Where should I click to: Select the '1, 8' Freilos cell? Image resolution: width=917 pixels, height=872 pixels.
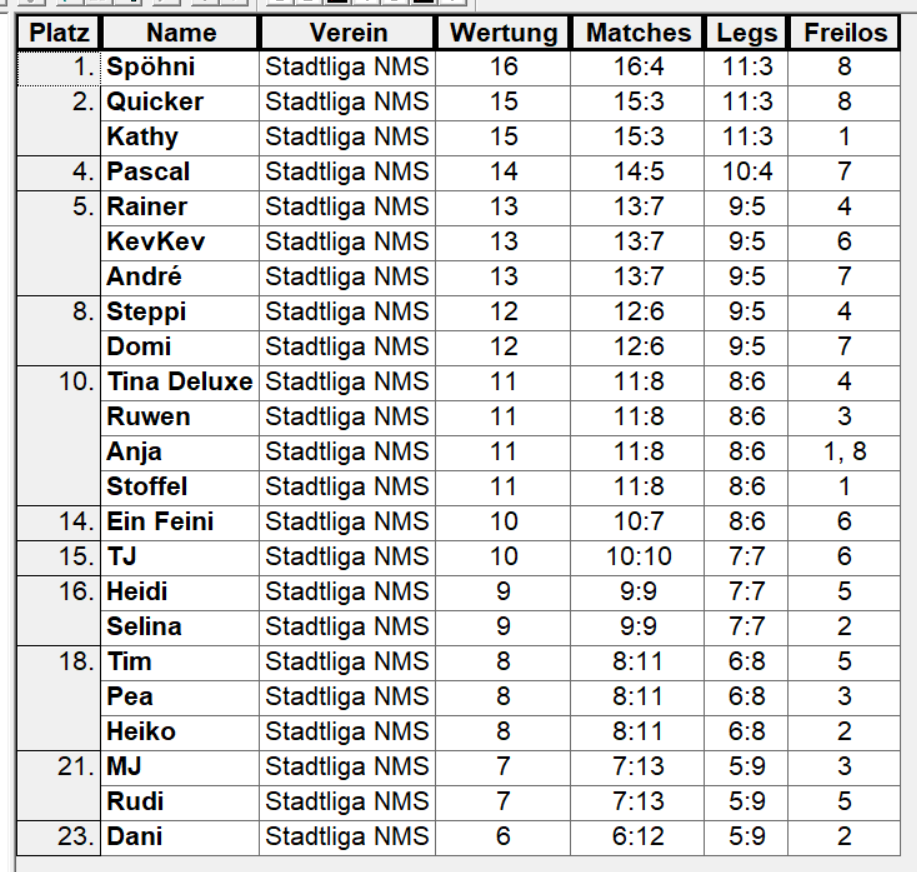[x=845, y=452]
